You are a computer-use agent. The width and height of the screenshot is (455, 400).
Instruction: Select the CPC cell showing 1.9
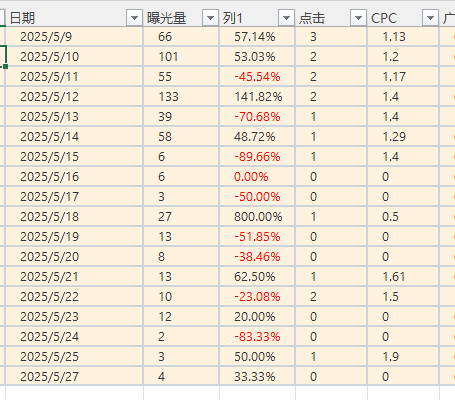(x=403, y=357)
